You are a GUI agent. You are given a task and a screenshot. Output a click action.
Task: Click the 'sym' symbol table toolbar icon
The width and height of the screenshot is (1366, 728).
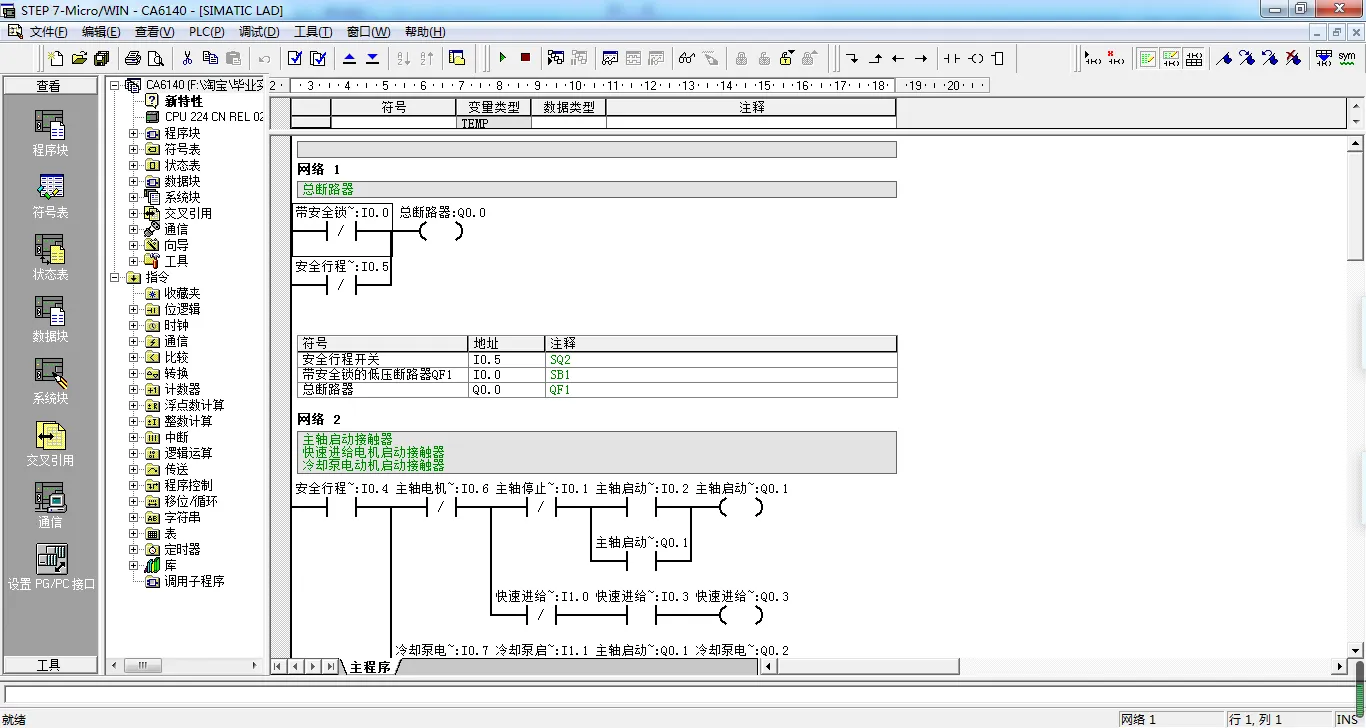pyautogui.click(x=1347, y=58)
